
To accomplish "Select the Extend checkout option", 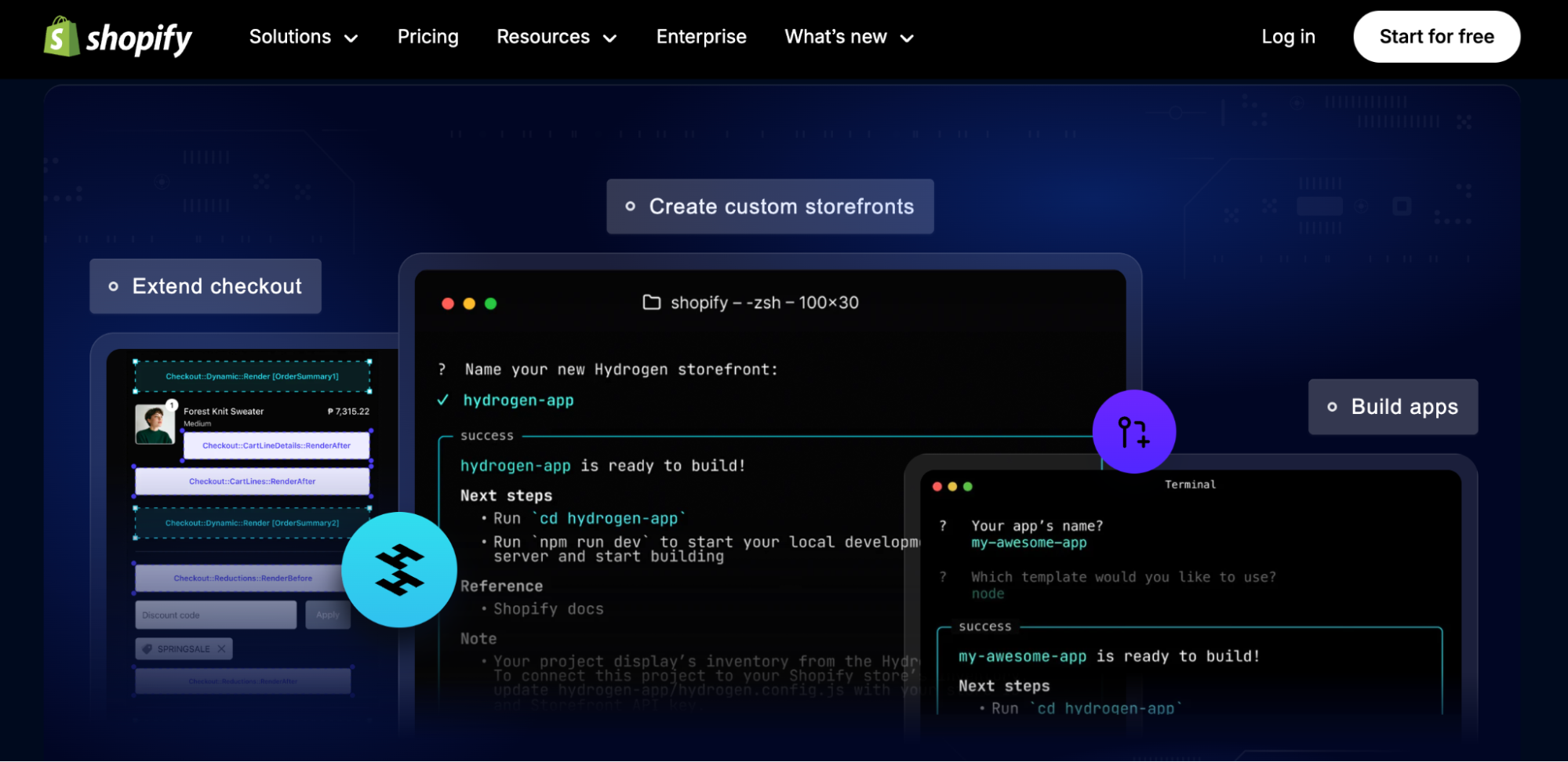I will click(x=206, y=287).
